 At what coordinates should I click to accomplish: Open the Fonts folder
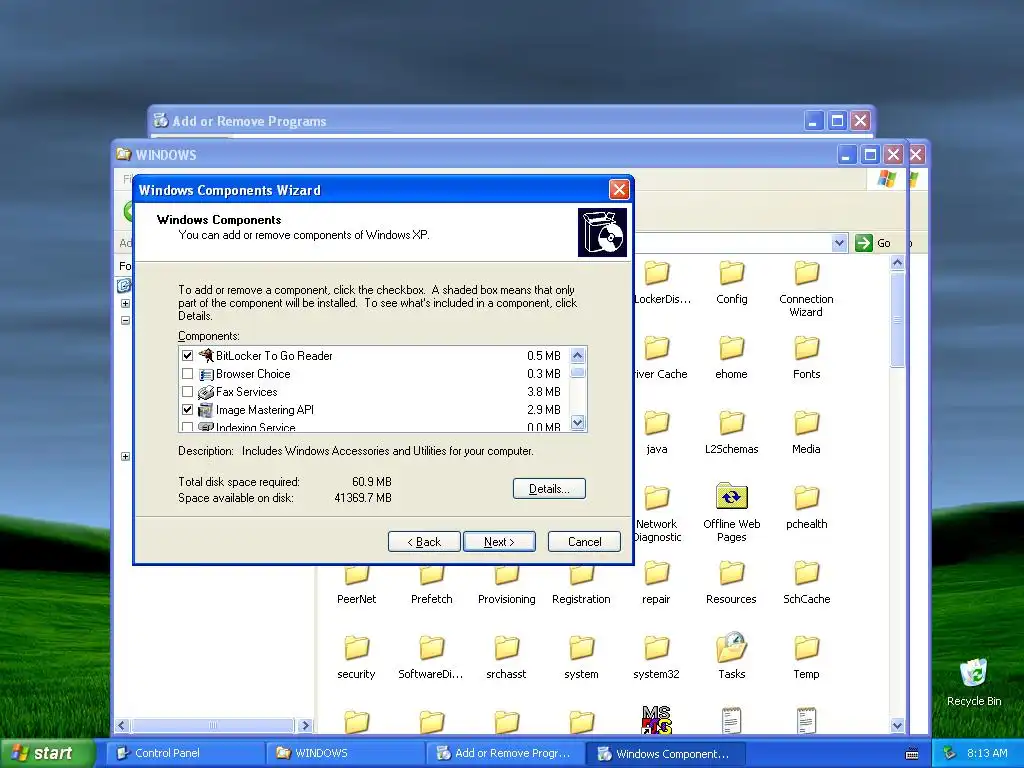806,349
